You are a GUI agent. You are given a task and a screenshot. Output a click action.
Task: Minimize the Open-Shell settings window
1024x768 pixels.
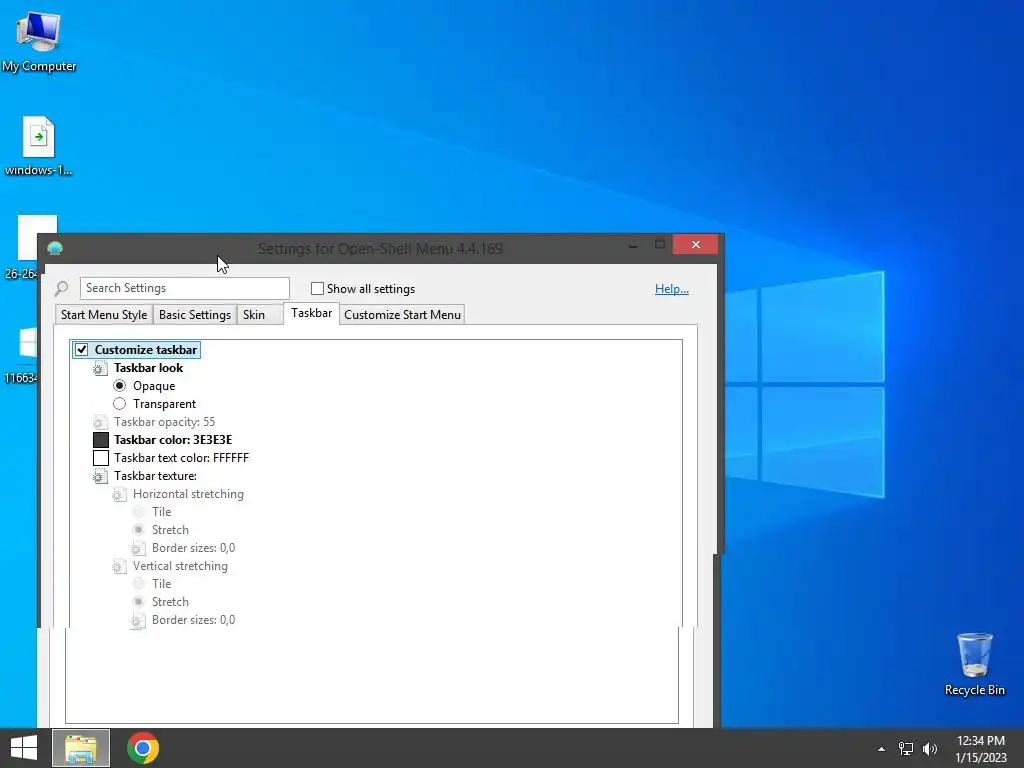coord(633,246)
